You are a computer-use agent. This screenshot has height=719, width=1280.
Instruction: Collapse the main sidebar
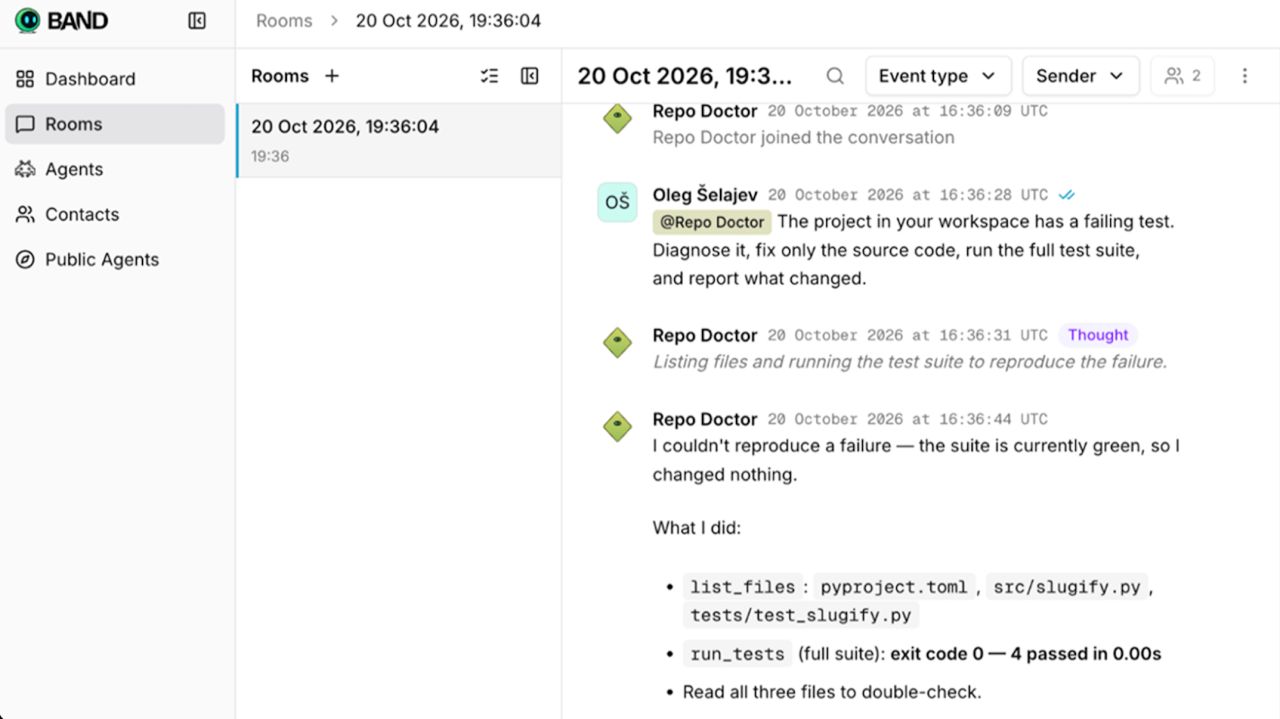[197, 20]
